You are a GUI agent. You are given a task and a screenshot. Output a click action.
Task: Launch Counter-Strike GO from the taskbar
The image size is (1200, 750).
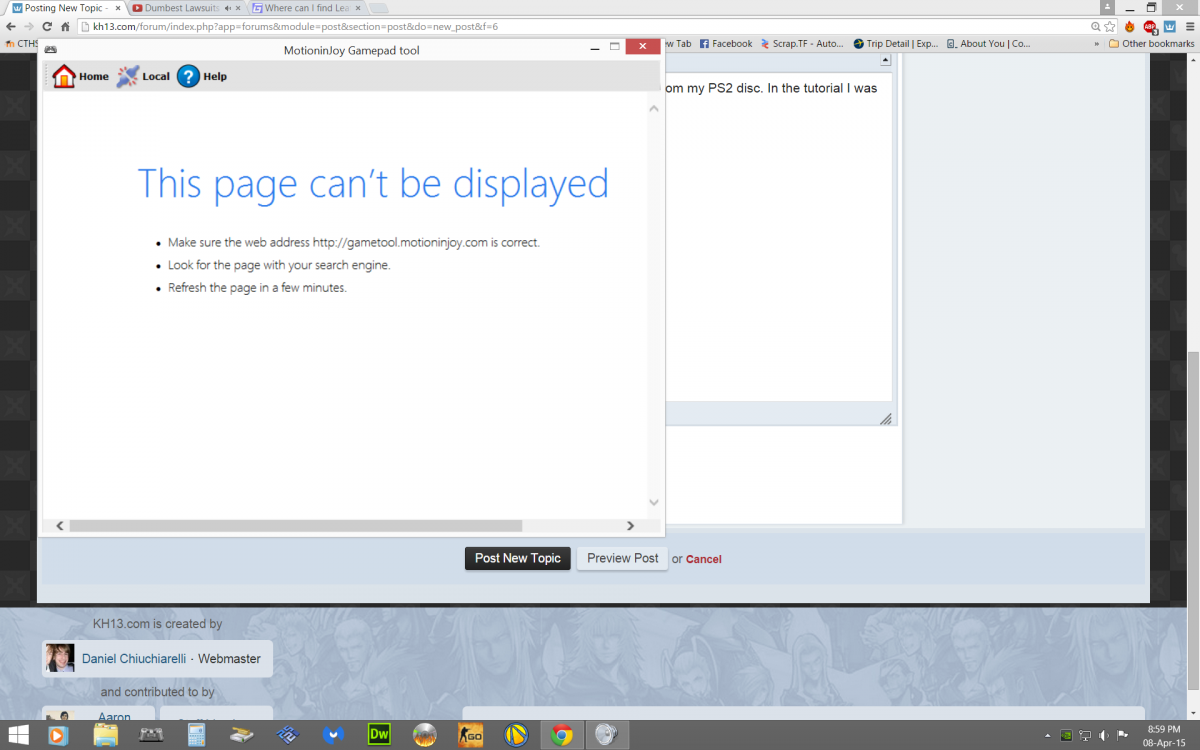point(470,735)
